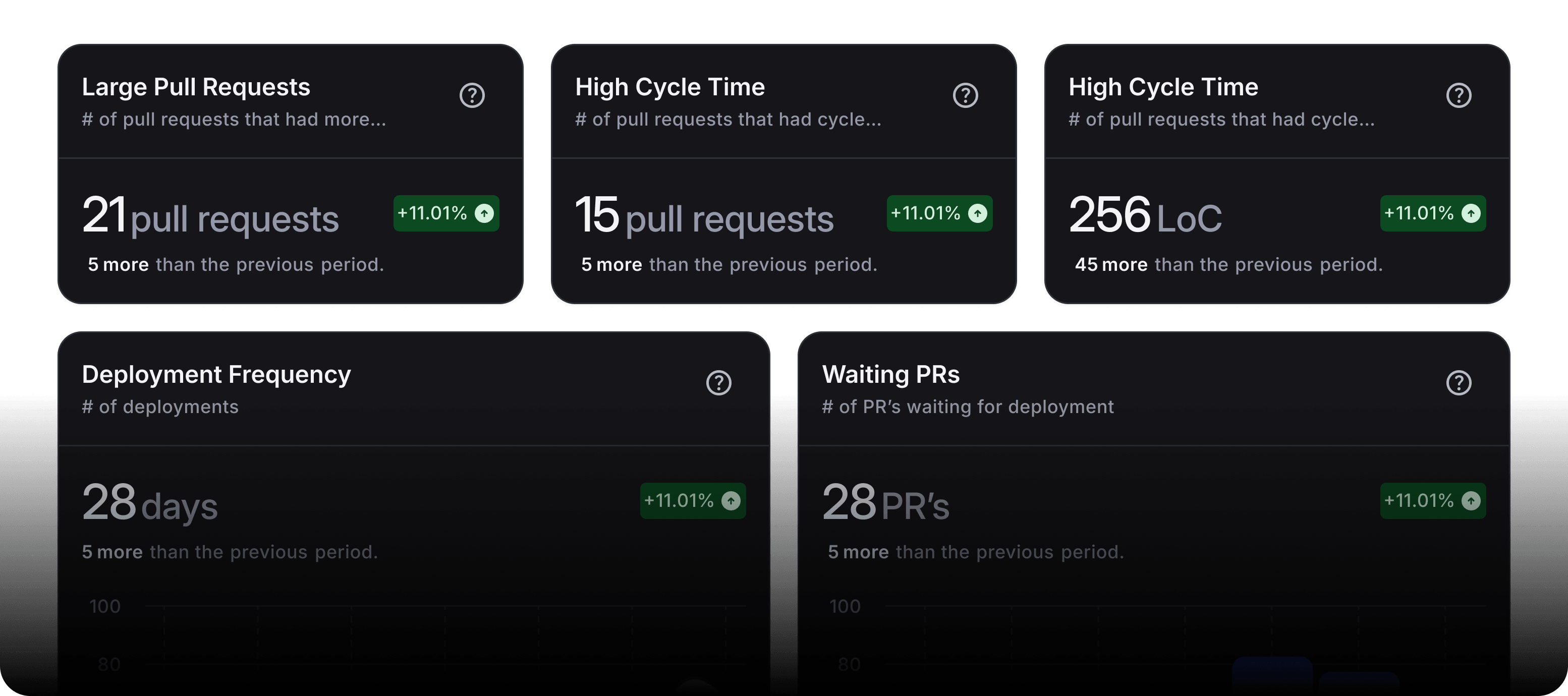Select the 15 pull requests value
1568x696 pixels.
(x=704, y=215)
